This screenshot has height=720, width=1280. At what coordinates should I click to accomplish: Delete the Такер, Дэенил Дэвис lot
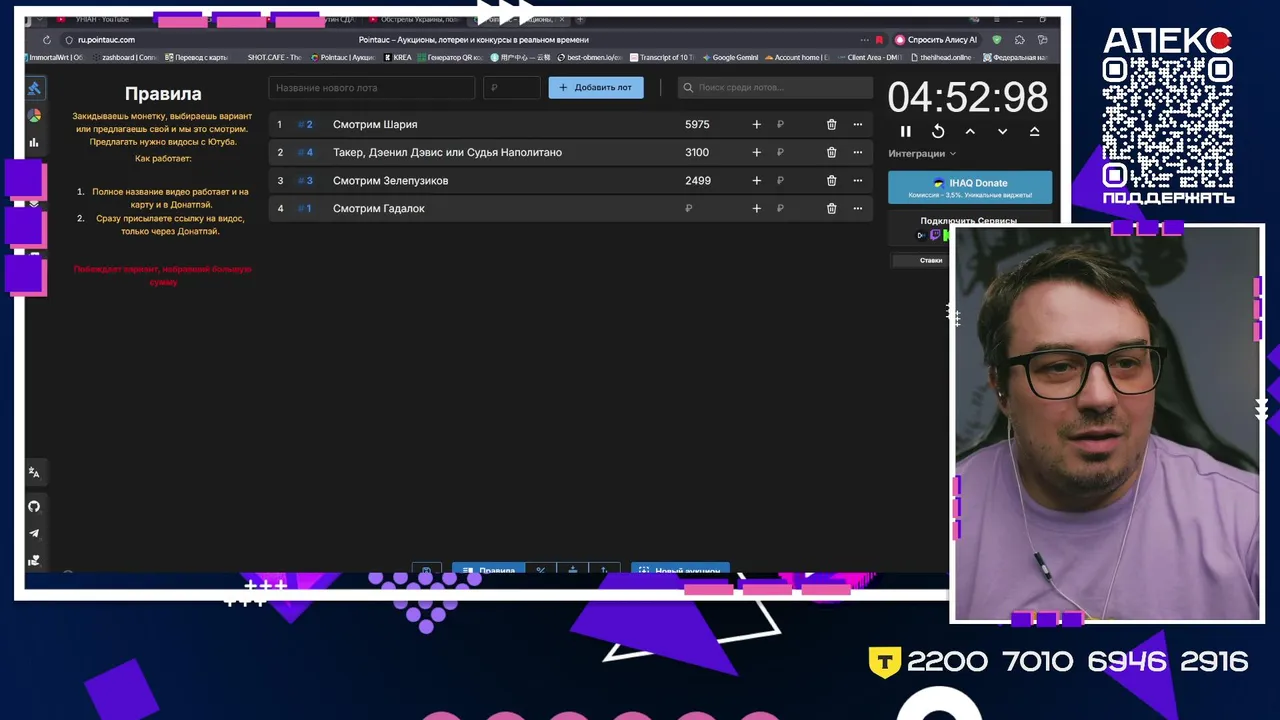(x=831, y=152)
